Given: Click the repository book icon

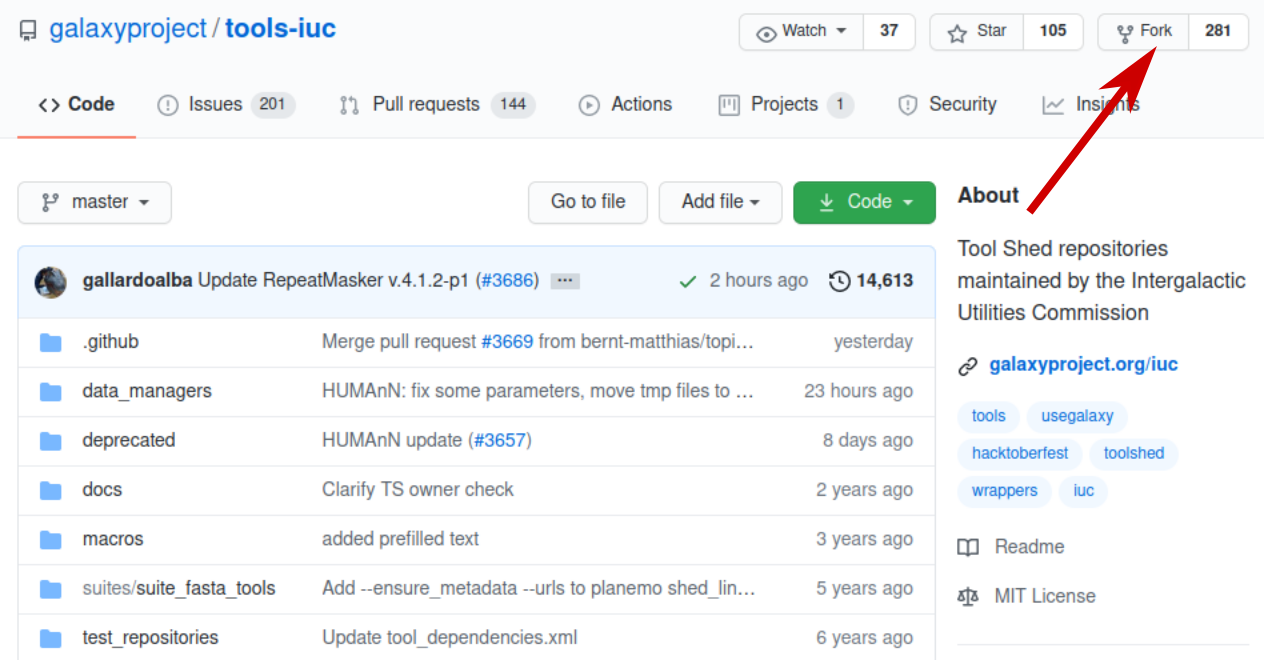Looking at the screenshot, I should click(29, 31).
